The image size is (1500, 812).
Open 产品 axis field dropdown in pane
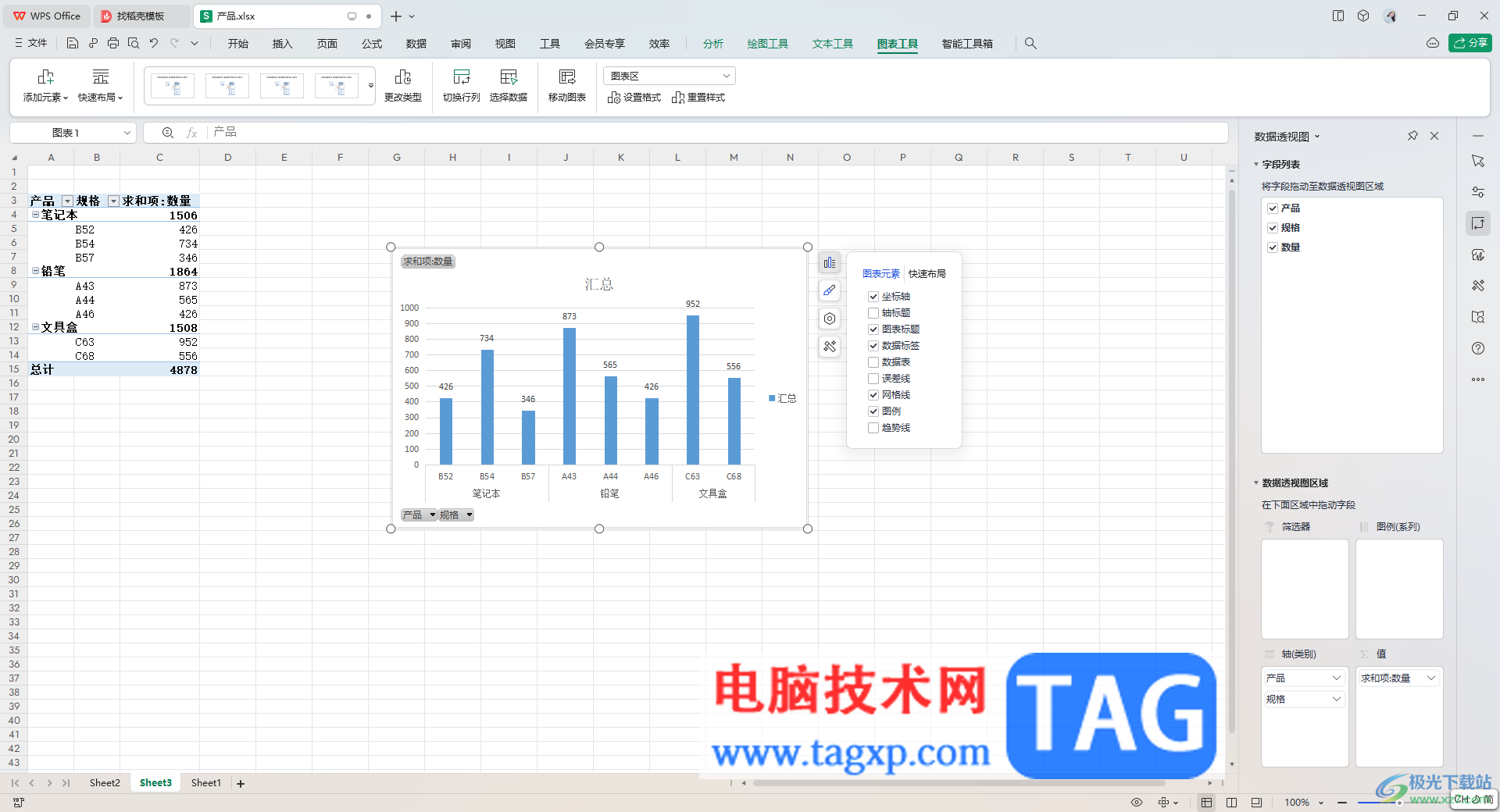[1337, 678]
